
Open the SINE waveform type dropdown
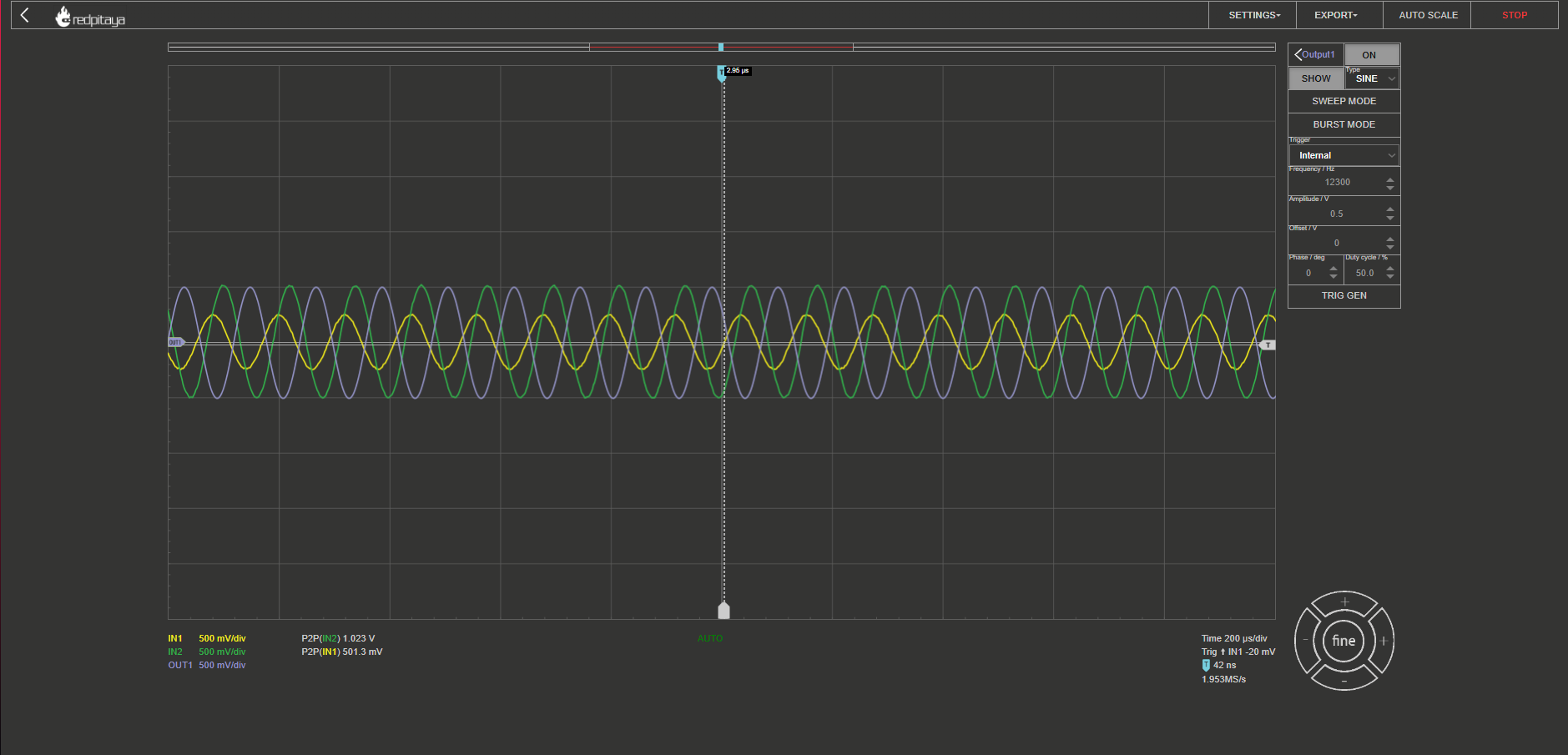pyautogui.click(x=1372, y=78)
